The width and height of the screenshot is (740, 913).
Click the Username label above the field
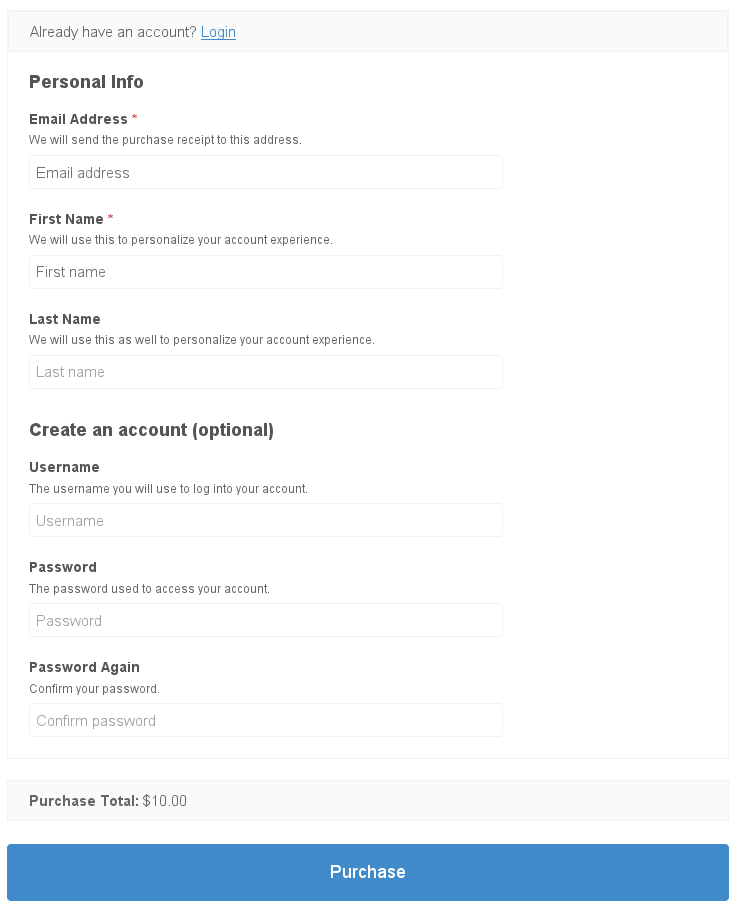point(64,467)
